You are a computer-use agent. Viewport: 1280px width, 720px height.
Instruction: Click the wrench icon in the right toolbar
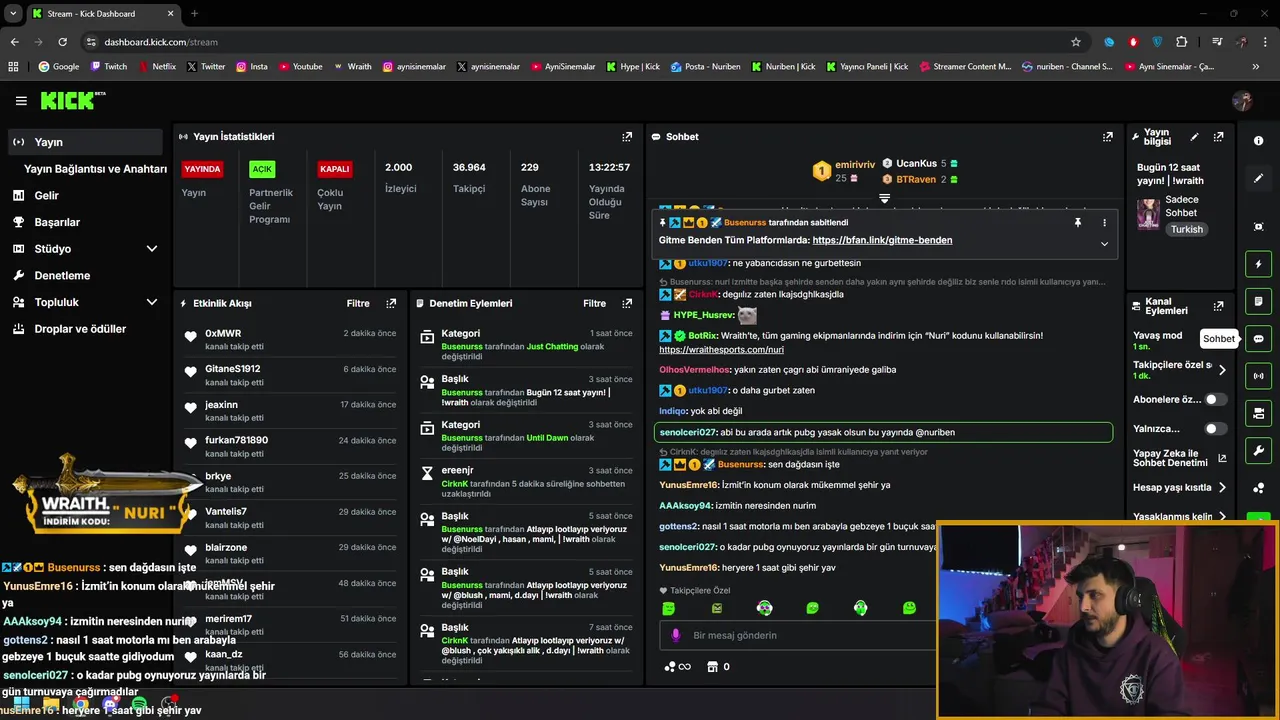coord(1258,451)
